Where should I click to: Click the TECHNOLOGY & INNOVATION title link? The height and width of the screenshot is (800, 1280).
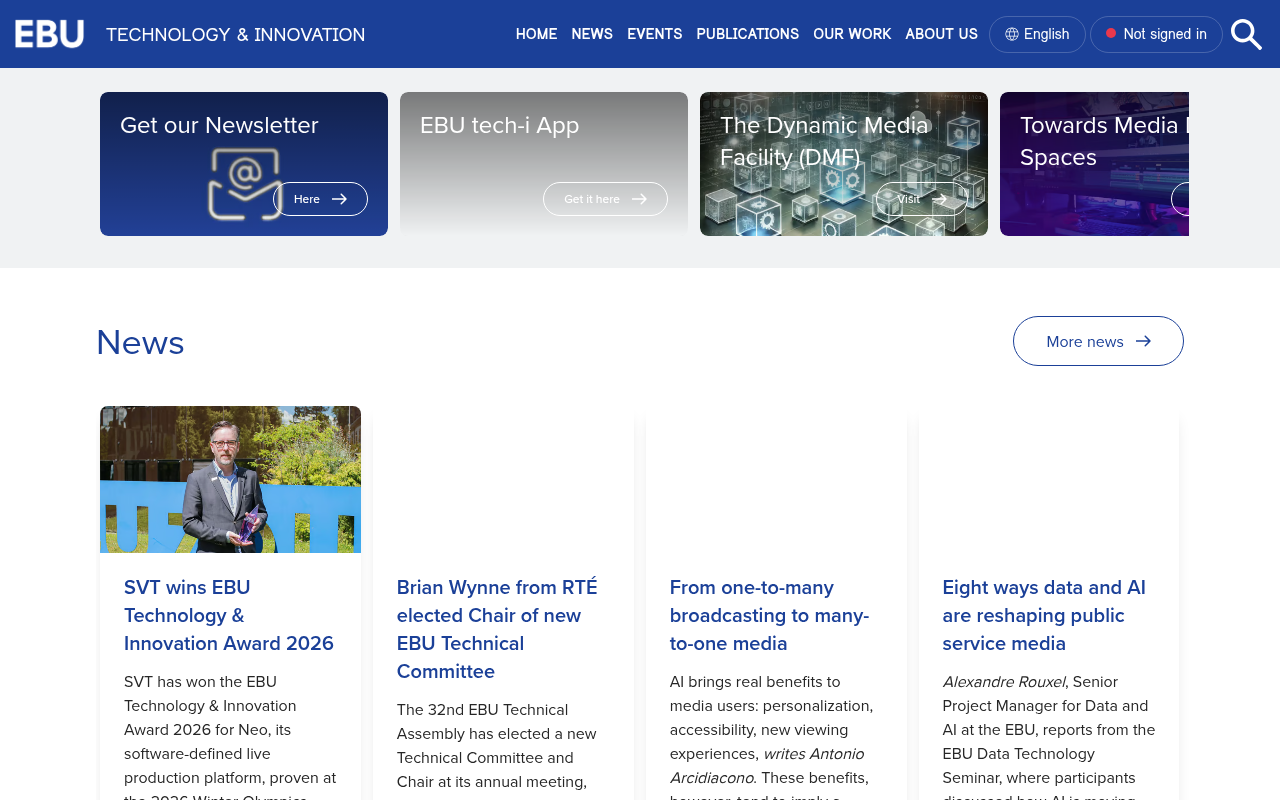[x=236, y=35]
